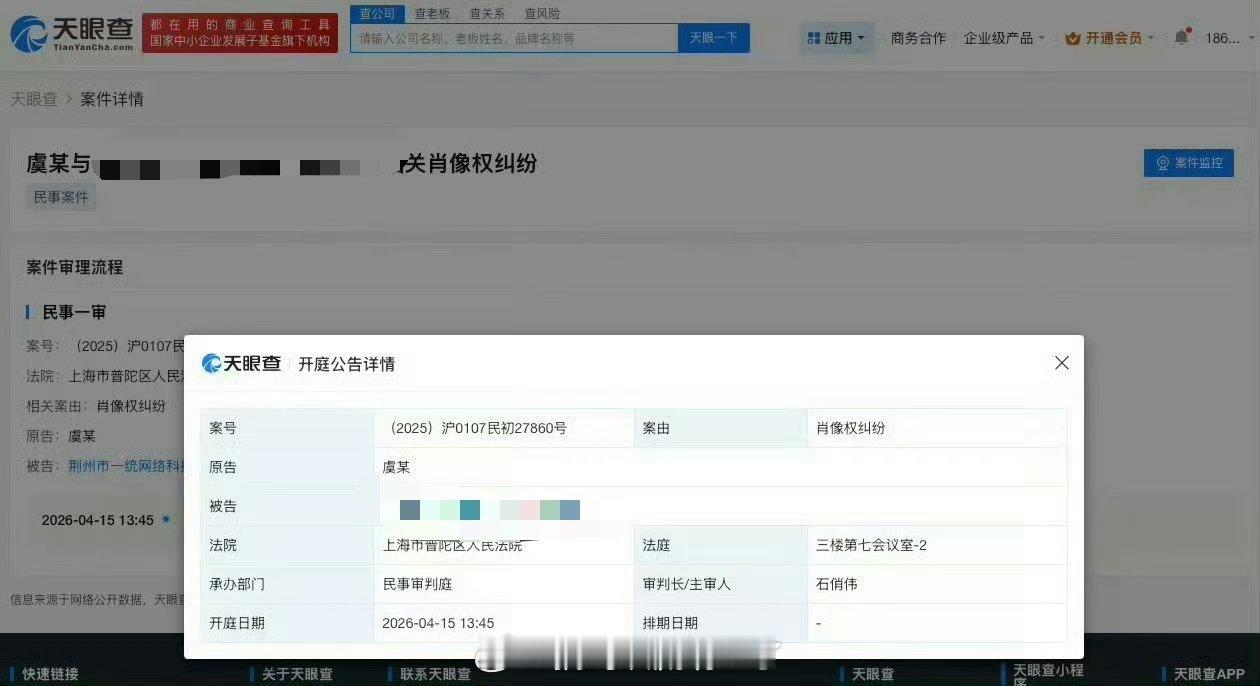Click judge name 石俏伟
The height and width of the screenshot is (686, 1260).
(837, 584)
